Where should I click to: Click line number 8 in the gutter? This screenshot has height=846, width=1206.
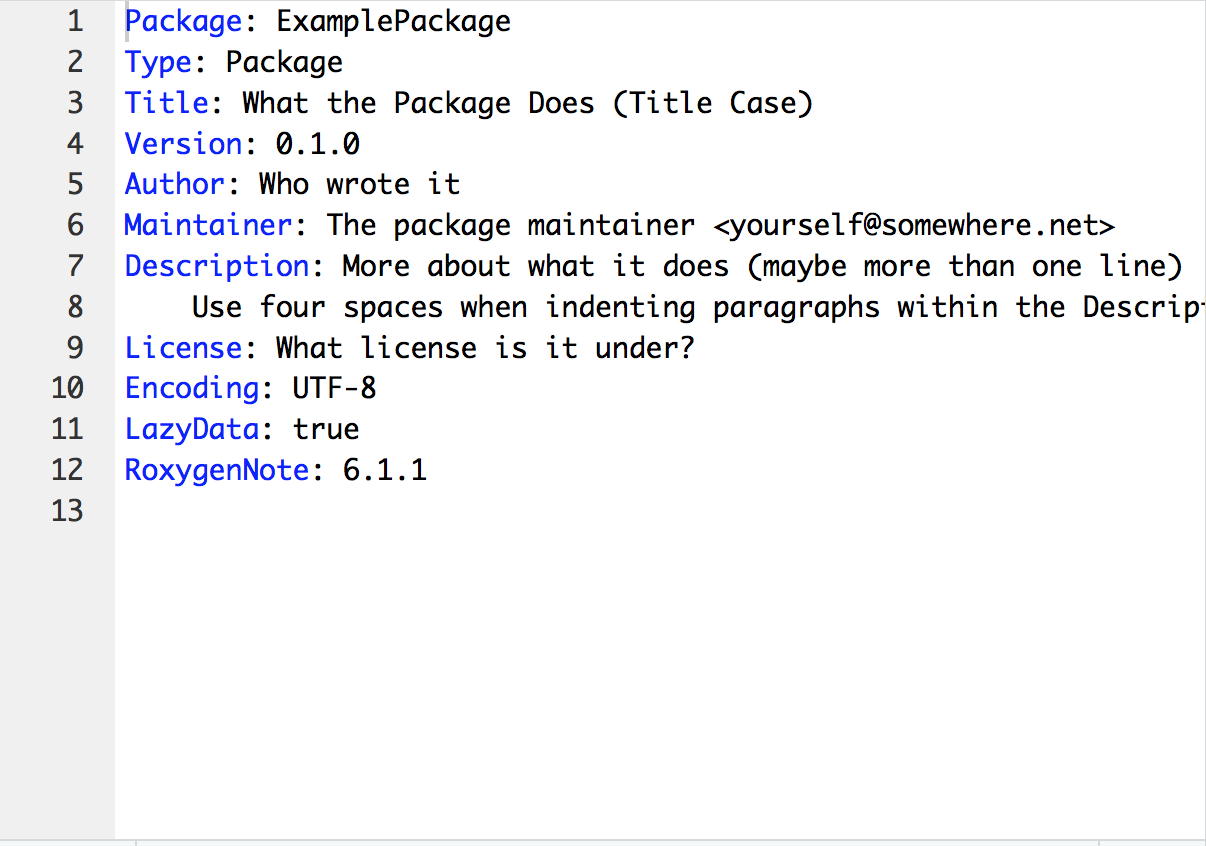[x=76, y=307]
